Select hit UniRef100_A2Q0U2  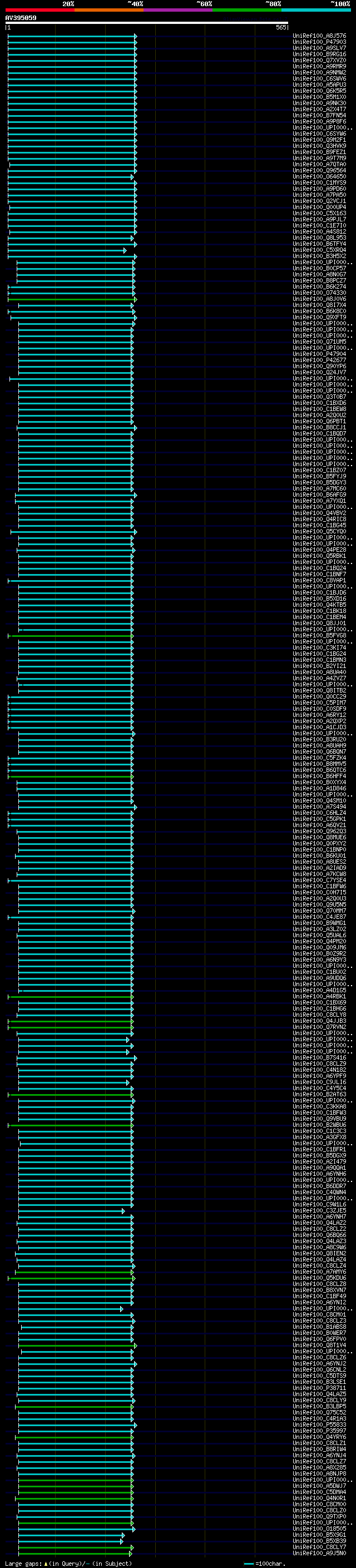(x=319, y=415)
